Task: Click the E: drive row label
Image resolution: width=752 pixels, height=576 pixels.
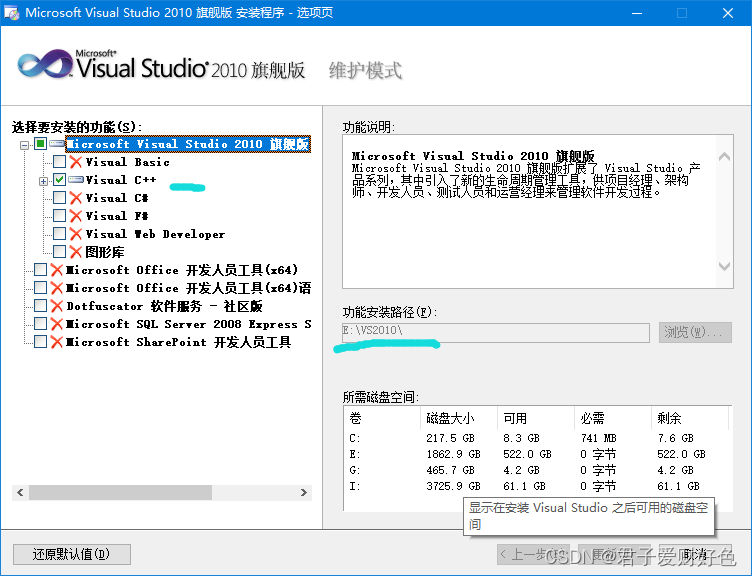Action: click(355, 454)
